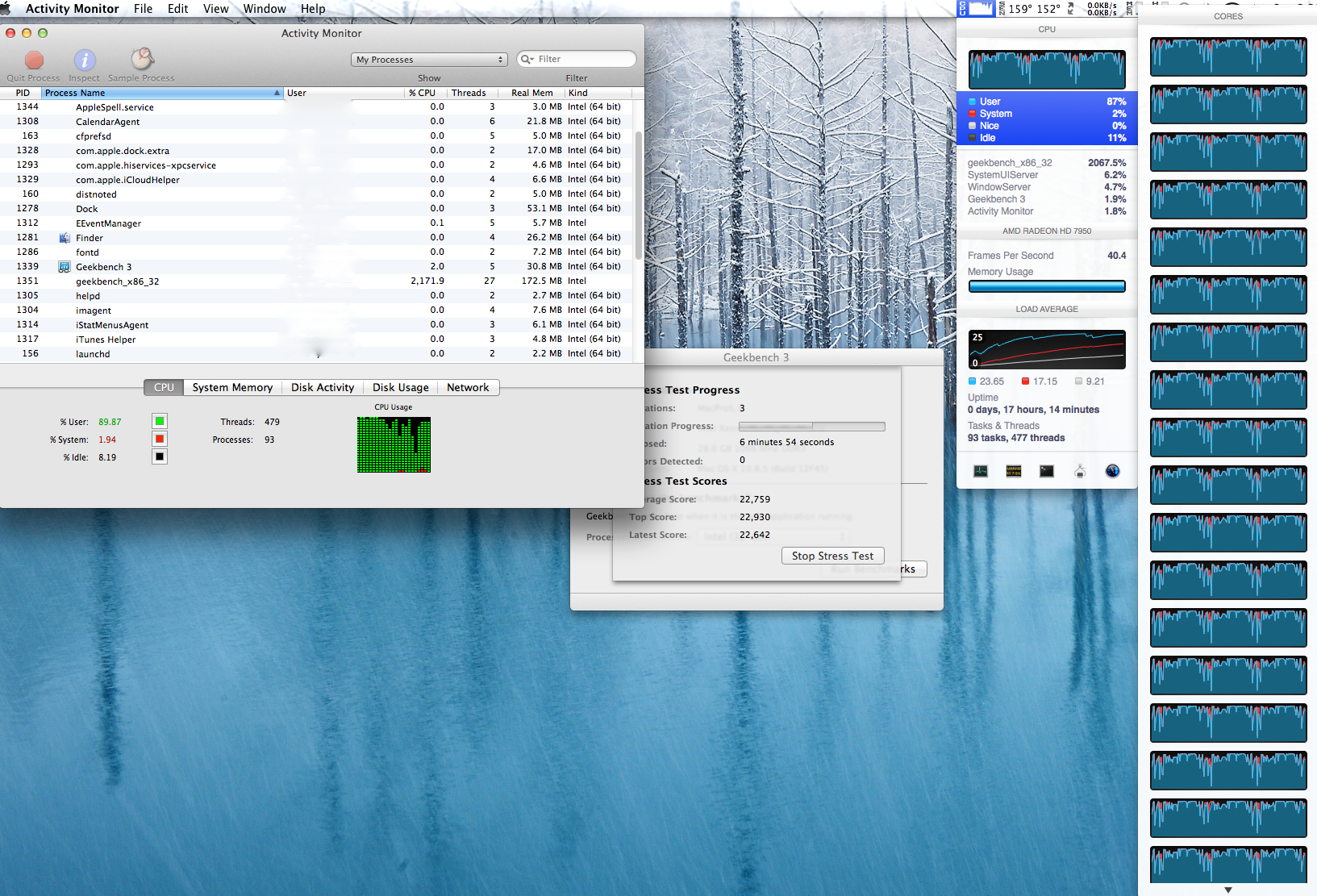Click the iStat network speed menu bar item
The height and width of the screenshot is (896, 1317).
click(1093, 9)
